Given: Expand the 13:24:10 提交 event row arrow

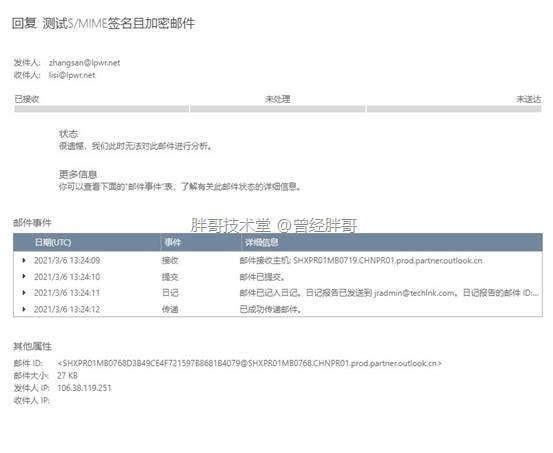Looking at the screenshot, I should click(24, 276).
